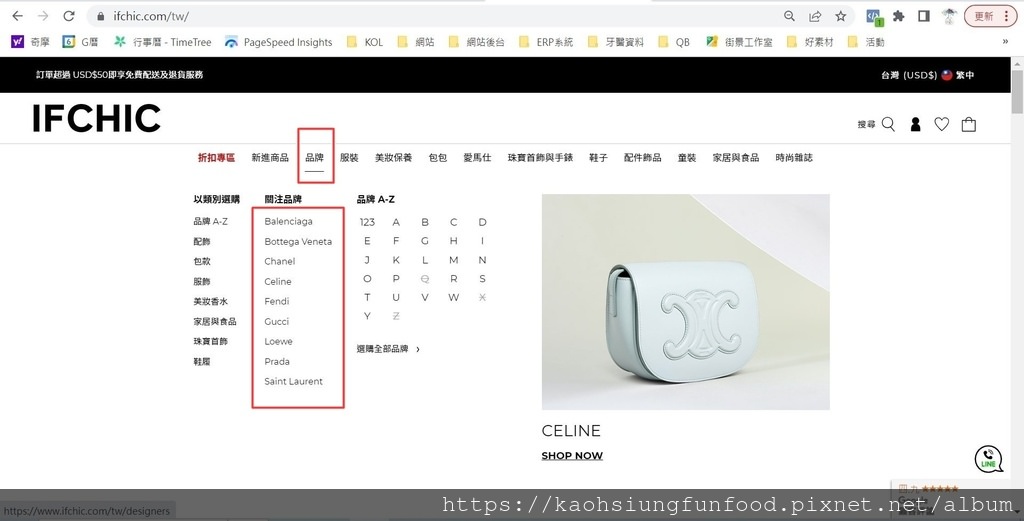The image size is (1024, 521).
Task: Choose 美妝香水 category link
Action: point(211,302)
